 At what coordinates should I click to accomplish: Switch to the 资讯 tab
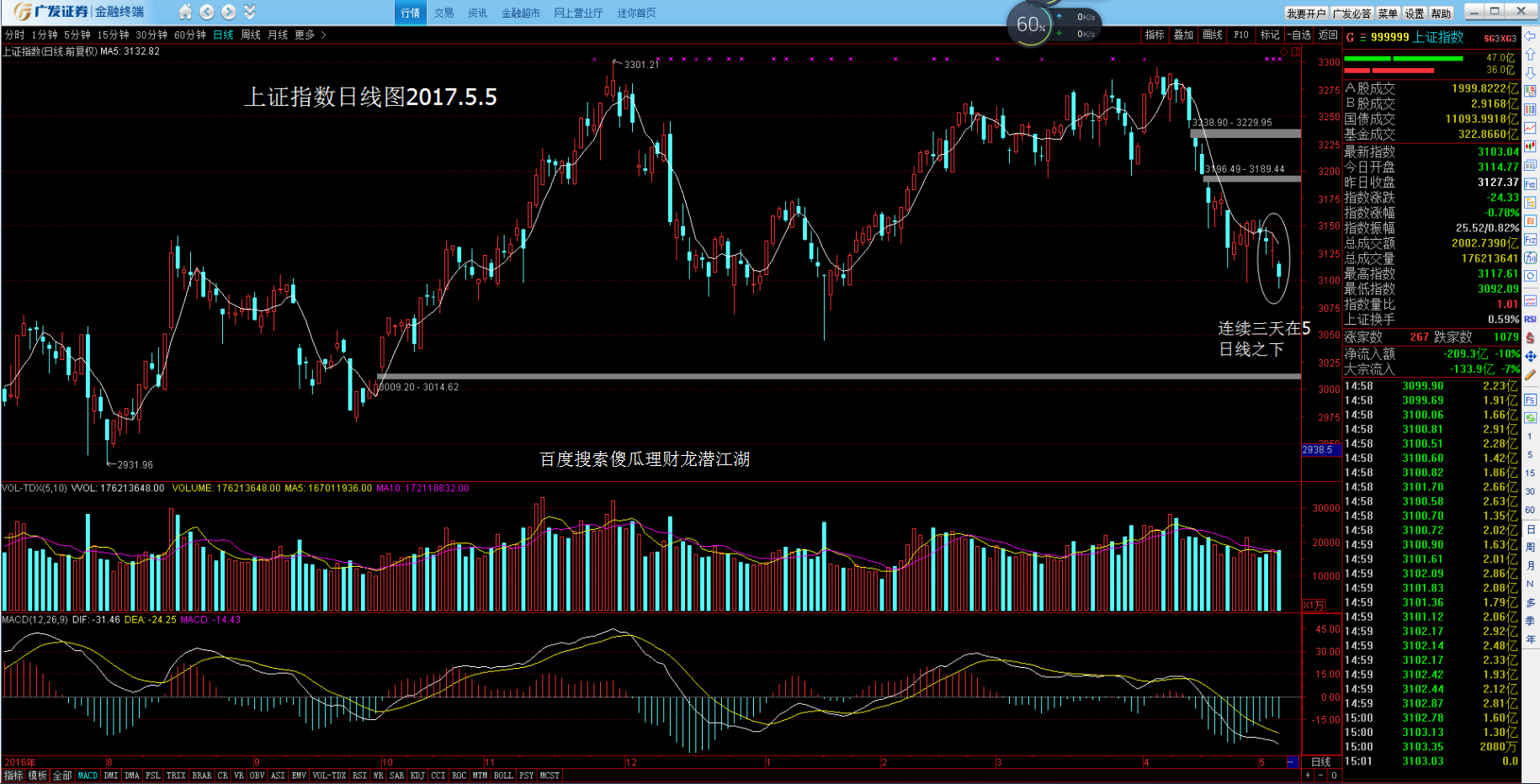click(477, 13)
